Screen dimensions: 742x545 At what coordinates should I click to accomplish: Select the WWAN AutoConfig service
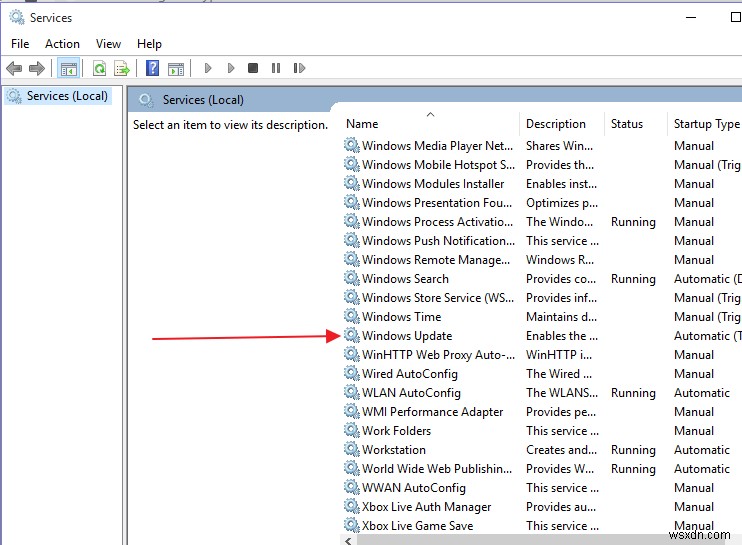tap(414, 488)
